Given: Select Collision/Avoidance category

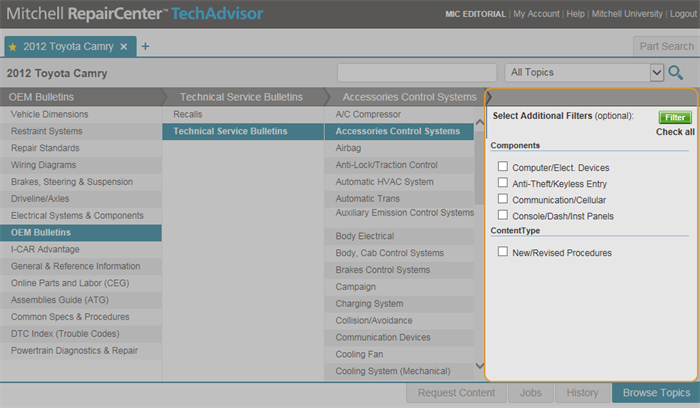Looking at the screenshot, I should pyautogui.click(x=399, y=321).
